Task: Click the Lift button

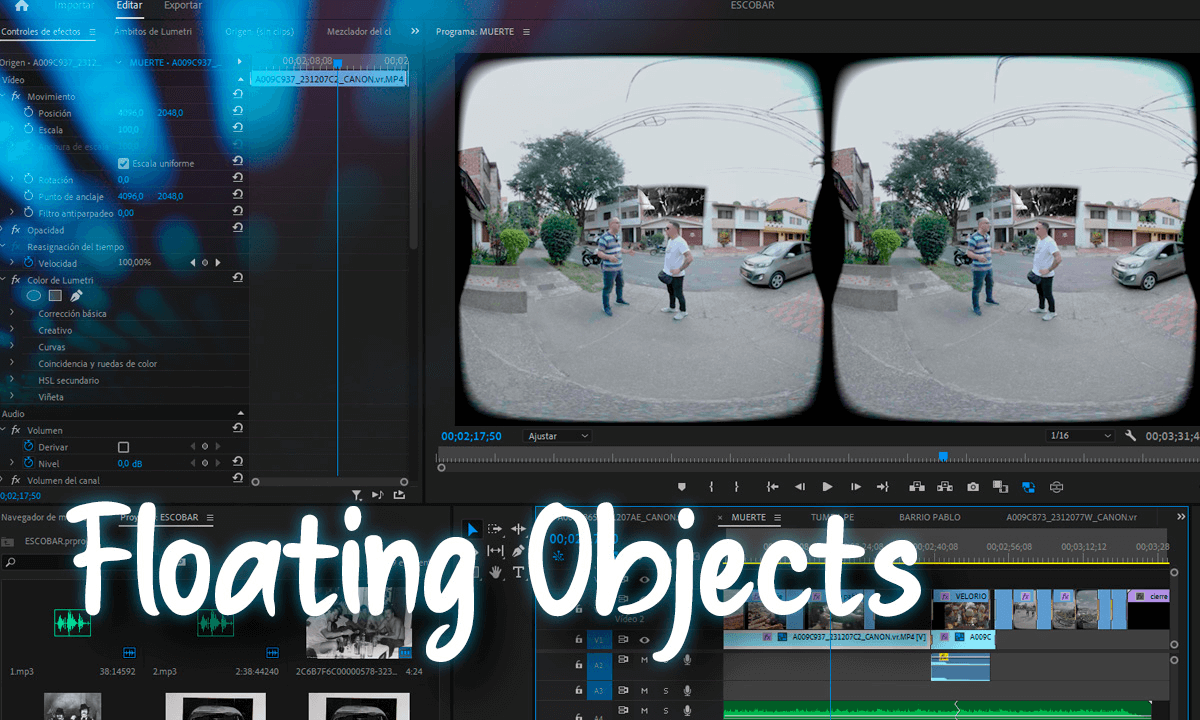Action: [916, 487]
